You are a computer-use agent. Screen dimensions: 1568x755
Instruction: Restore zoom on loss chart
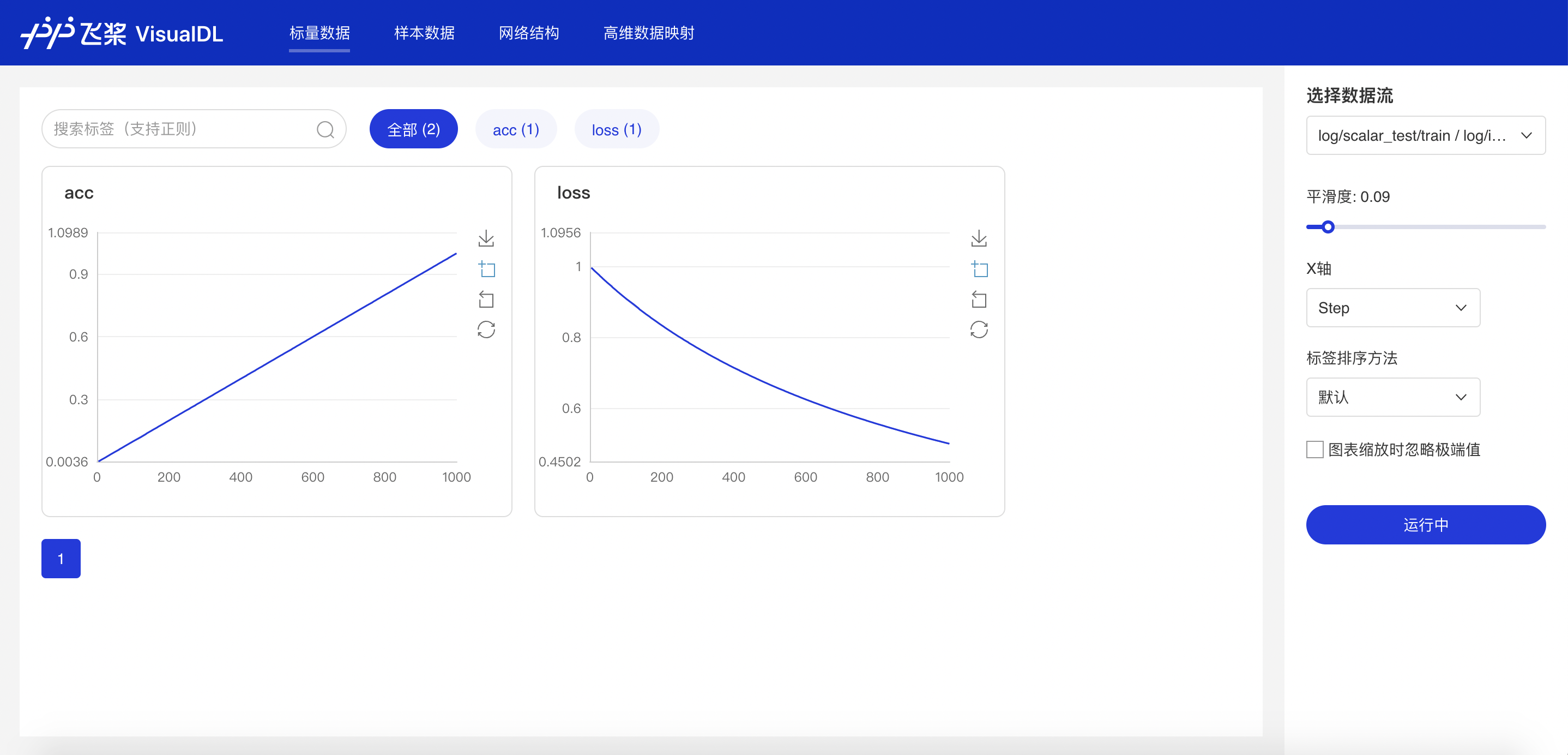point(979,299)
